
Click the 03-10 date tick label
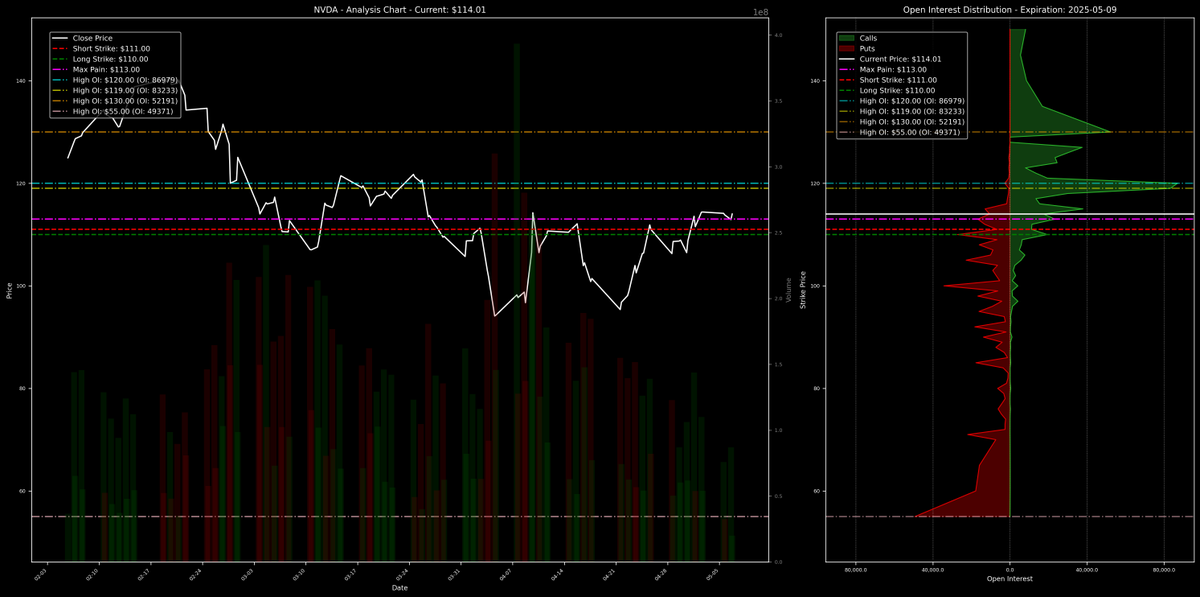click(x=300, y=575)
